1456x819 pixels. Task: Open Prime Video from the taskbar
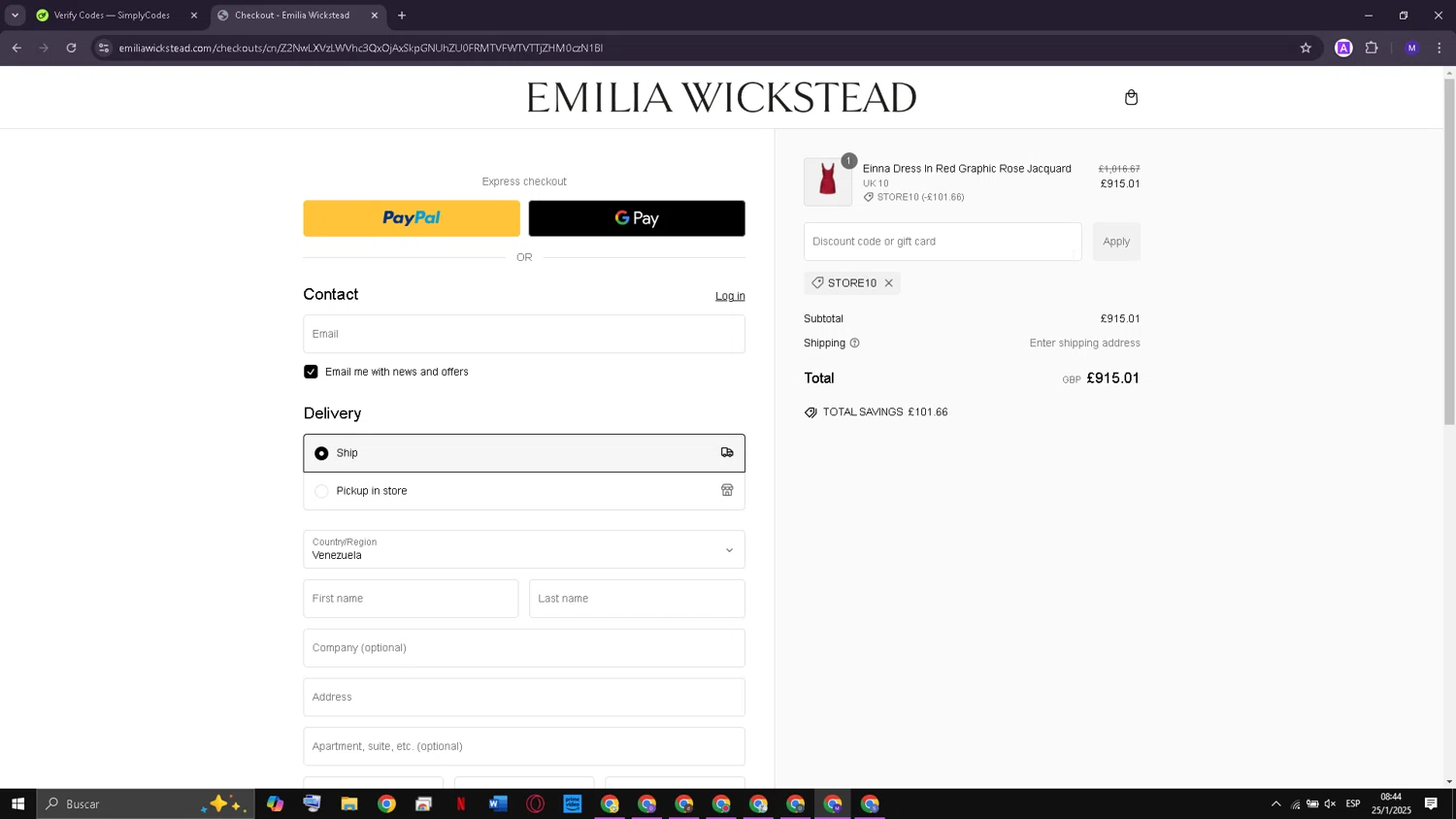573,803
